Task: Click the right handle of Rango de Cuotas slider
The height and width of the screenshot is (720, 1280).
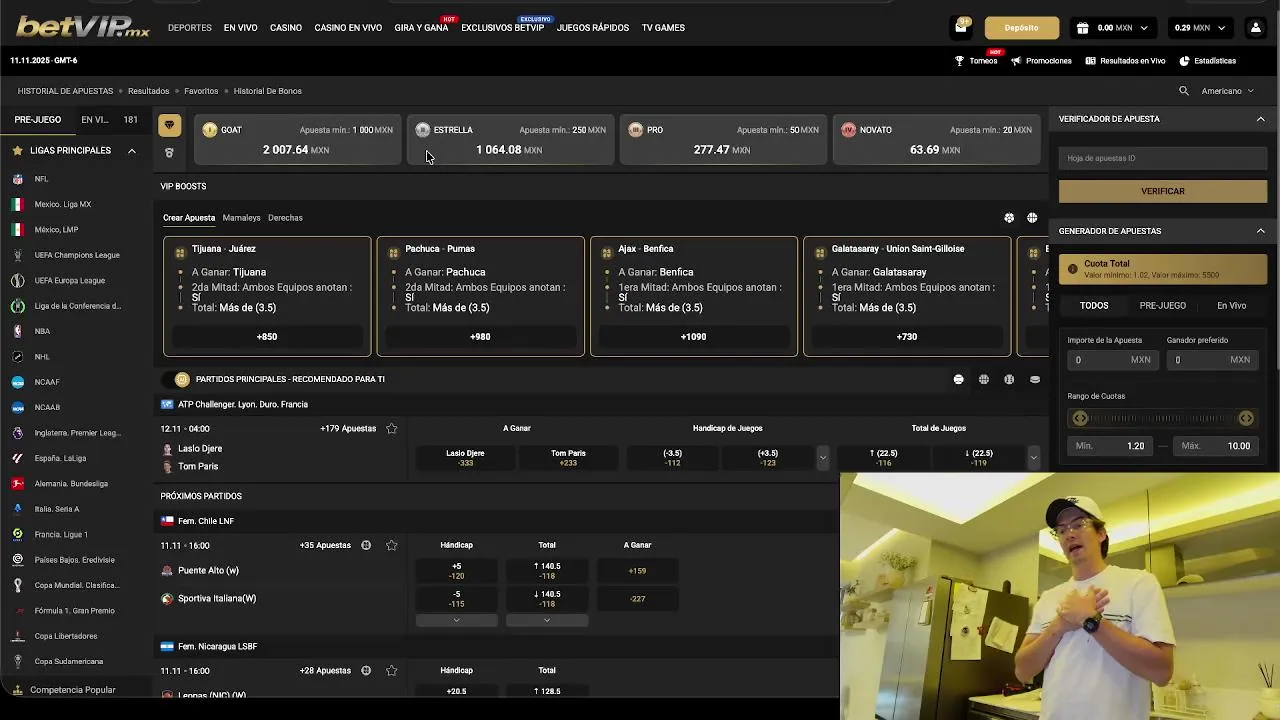Action: tap(1246, 419)
